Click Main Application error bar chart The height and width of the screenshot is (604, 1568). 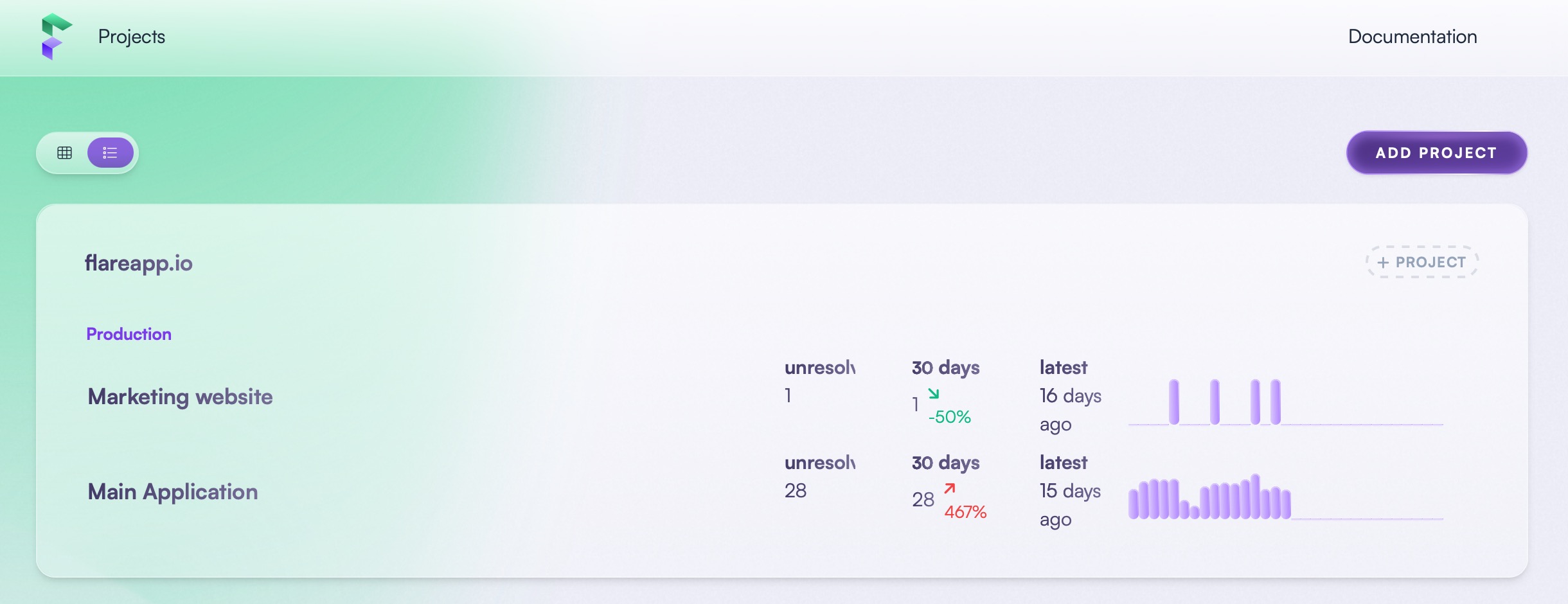tap(1285, 497)
